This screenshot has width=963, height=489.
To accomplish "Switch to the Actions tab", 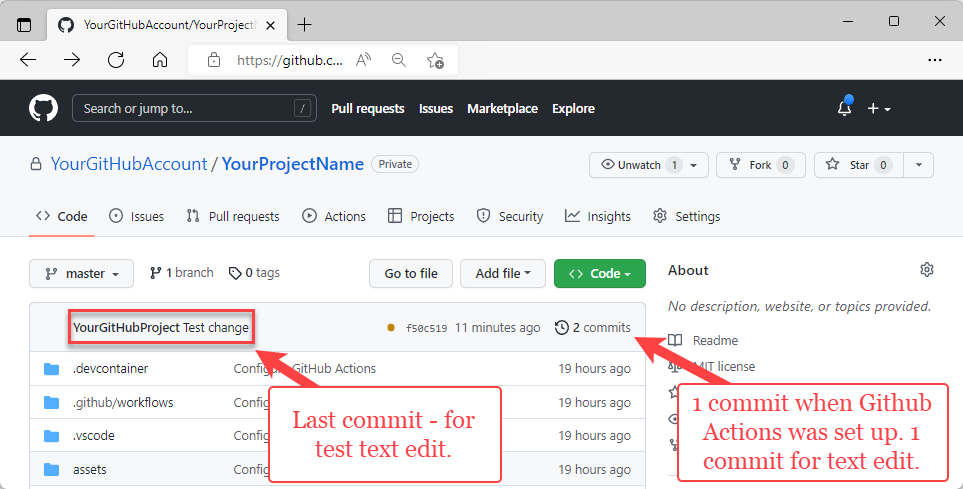I will pyautogui.click(x=334, y=216).
